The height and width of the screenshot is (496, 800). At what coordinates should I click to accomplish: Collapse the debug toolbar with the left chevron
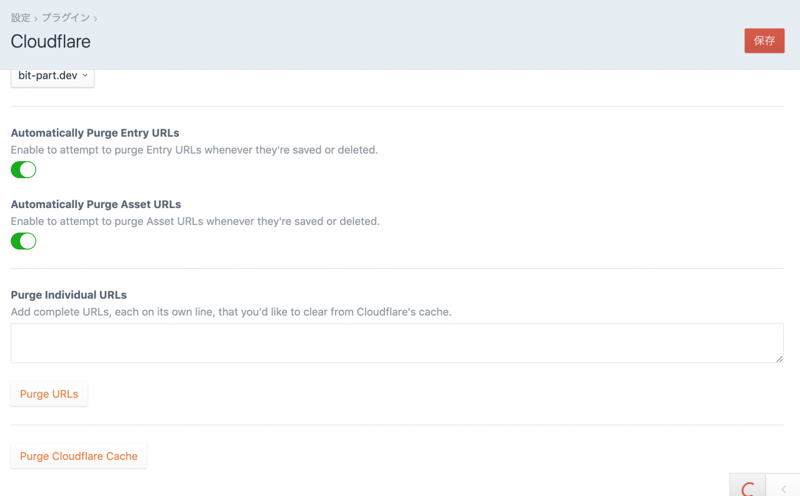(784, 488)
